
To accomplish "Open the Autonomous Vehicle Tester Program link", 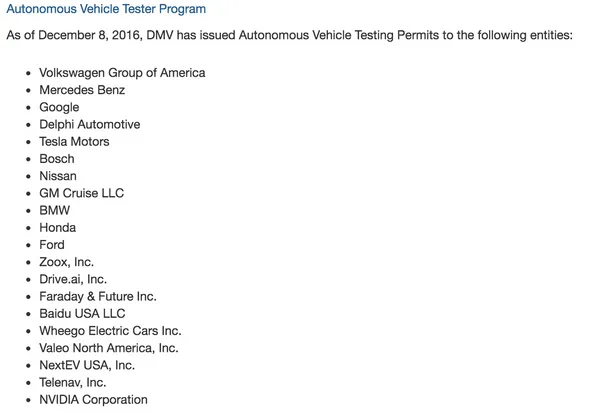I will [x=106, y=9].
